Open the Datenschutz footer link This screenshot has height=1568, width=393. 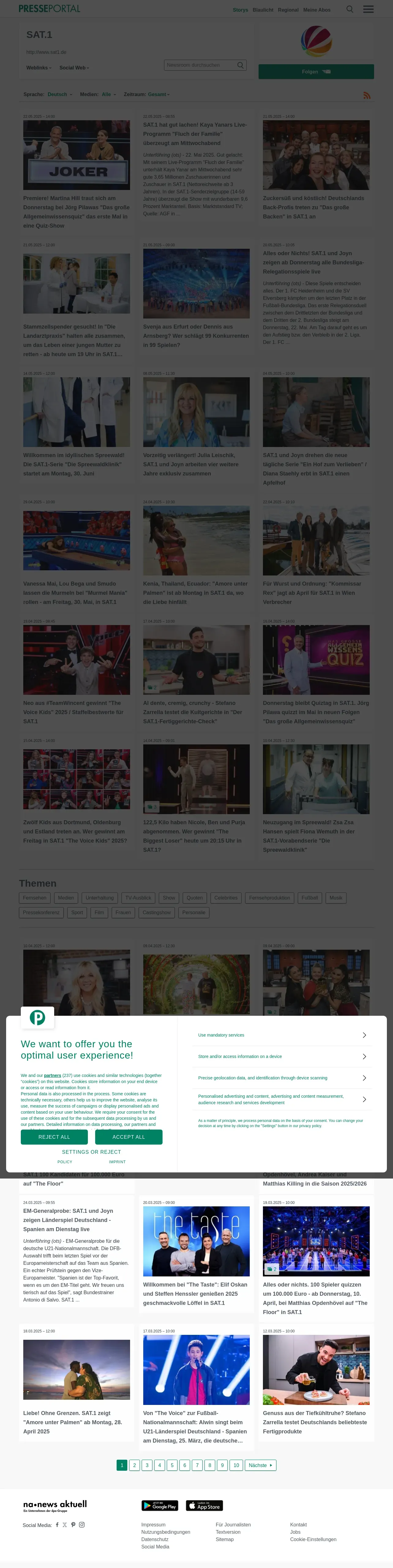click(x=155, y=1539)
